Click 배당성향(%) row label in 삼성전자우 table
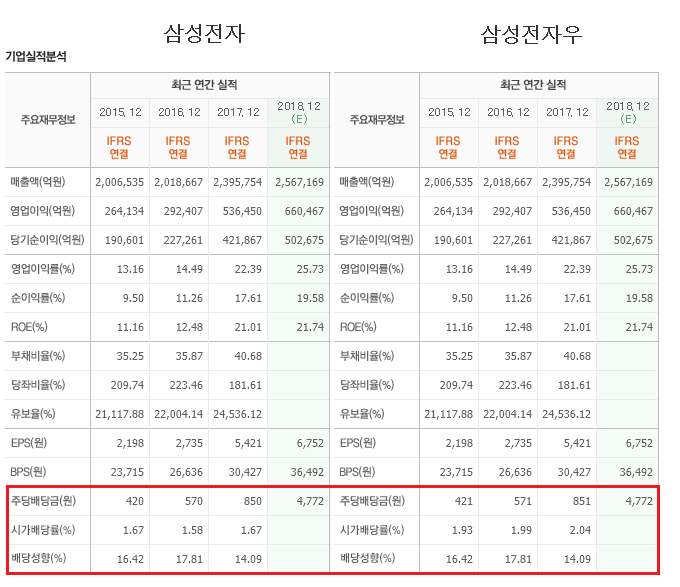Viewport: 680px width, 587px height. click(367, 558)
